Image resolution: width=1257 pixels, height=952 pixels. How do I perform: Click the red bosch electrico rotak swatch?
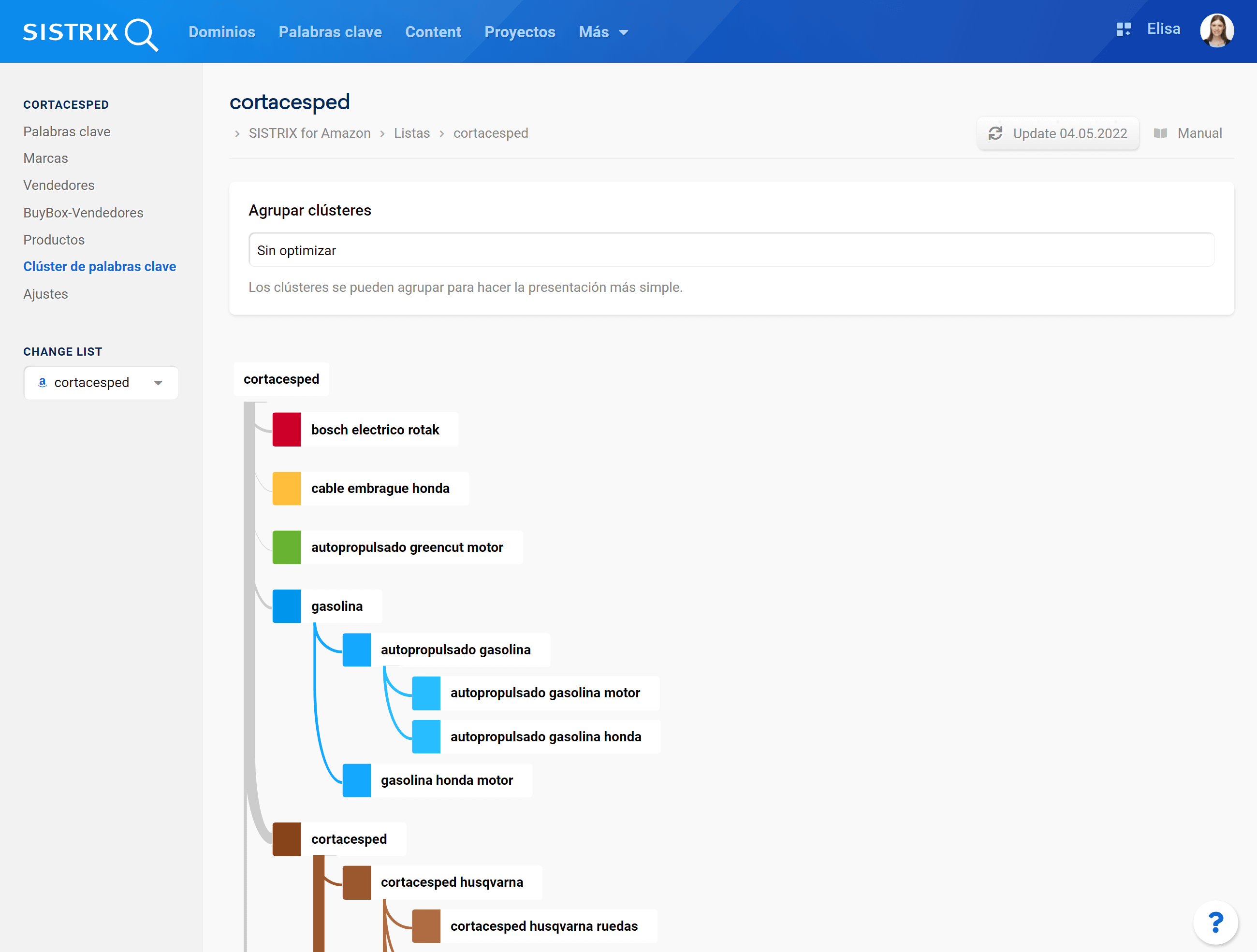coord(286,430)
